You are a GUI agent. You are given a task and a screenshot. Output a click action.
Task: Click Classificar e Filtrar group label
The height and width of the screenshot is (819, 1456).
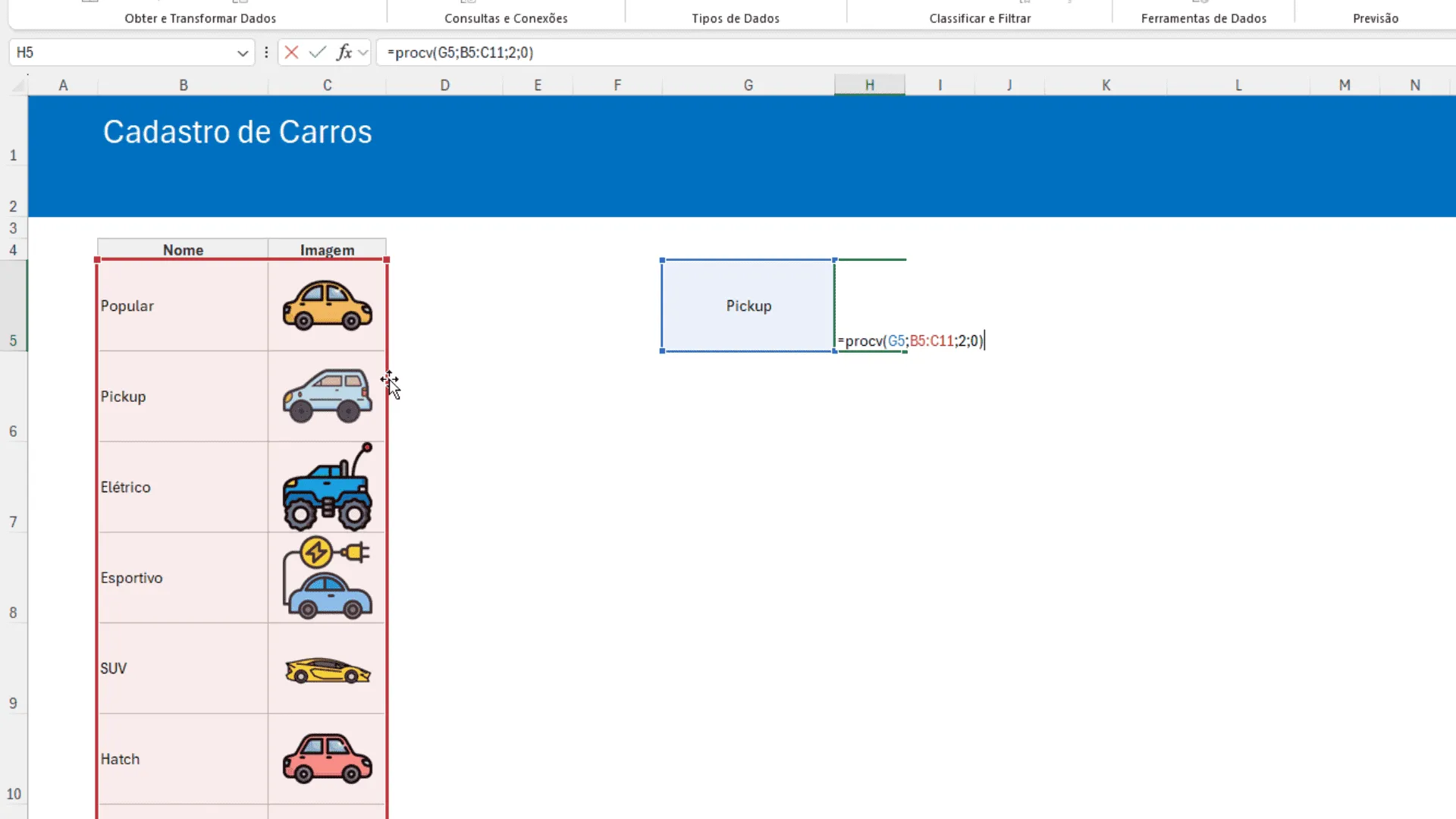tap(980, 18)
